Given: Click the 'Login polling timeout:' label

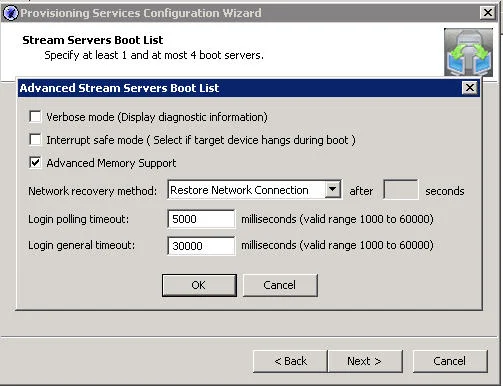Looking at the screenshot, I should point(78,219).
